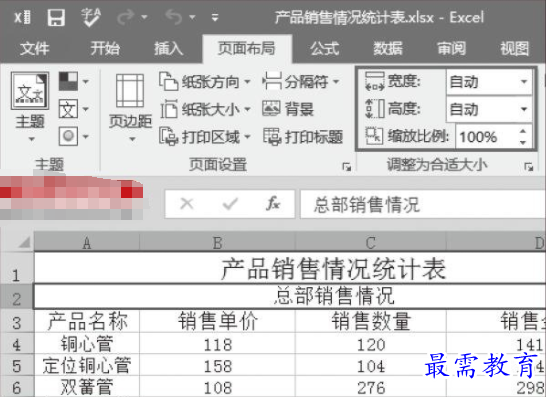Save the workbook with the floppy icon
Screen dimensions: 546x397
coord(56,17)
